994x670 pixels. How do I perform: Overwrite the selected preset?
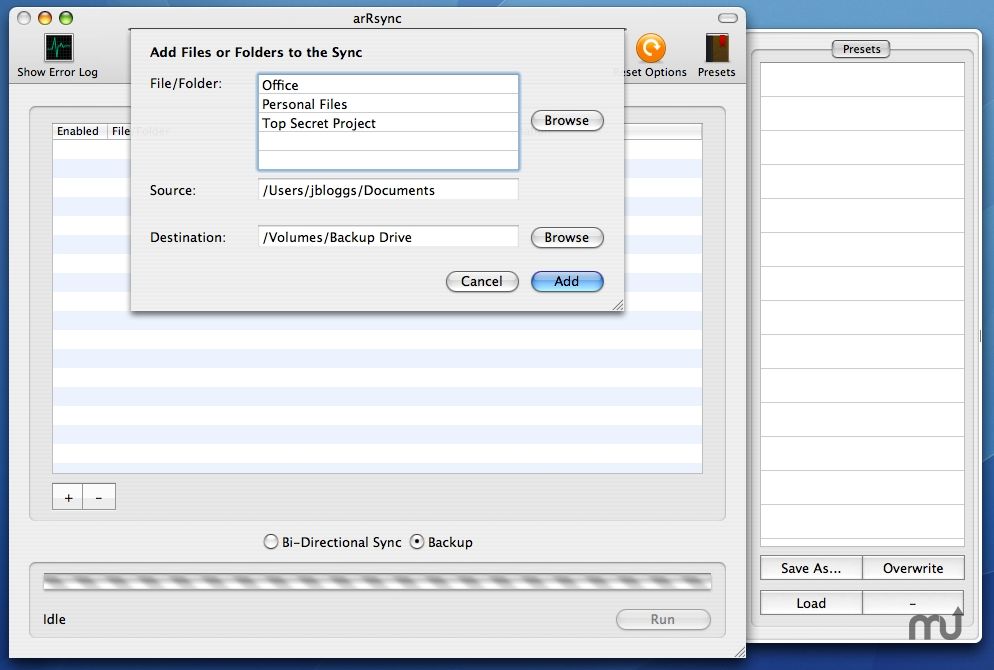tap(913, 567)
